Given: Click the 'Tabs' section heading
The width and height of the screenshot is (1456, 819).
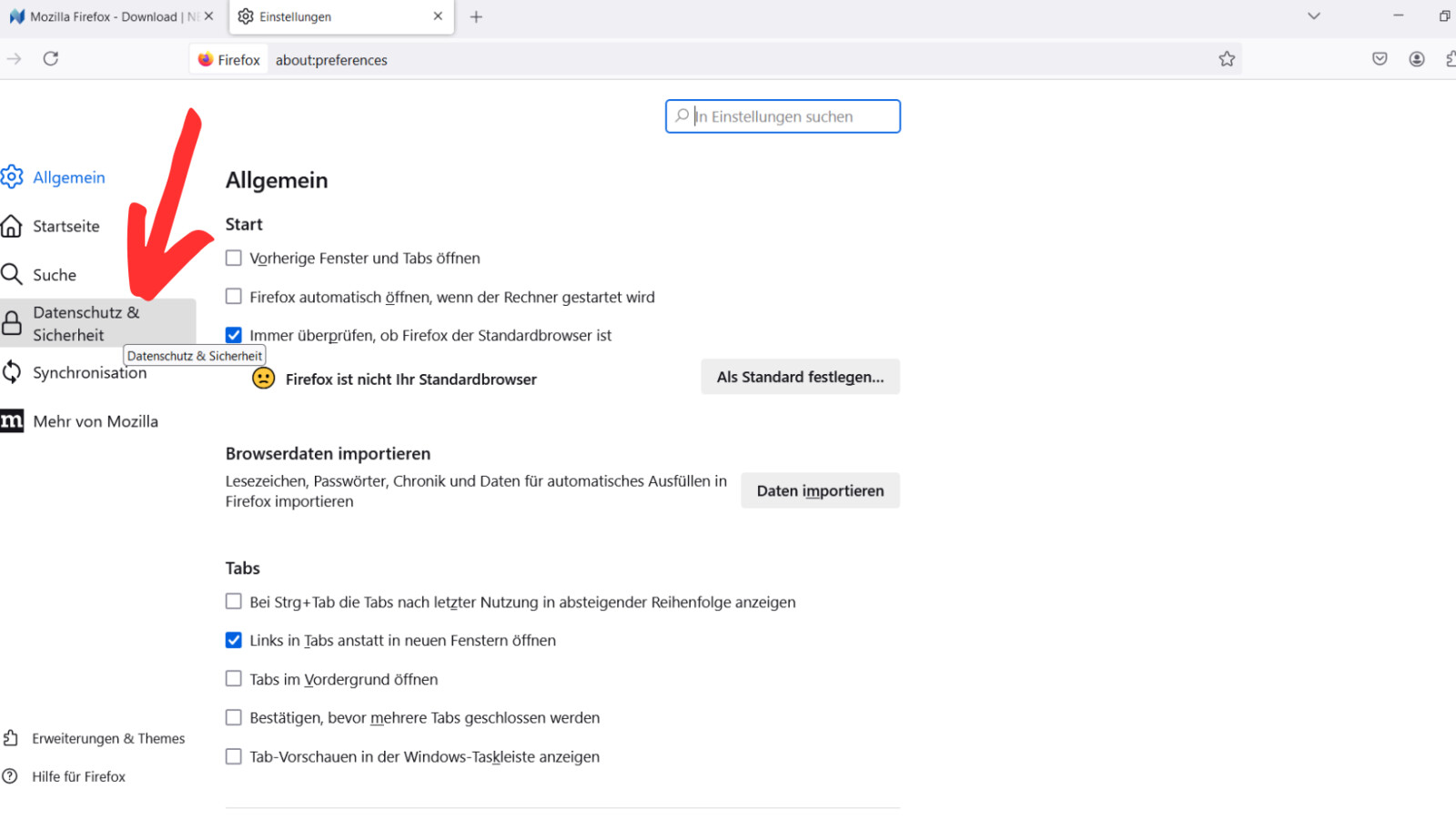Looking at the screenshot, I should point(243,568).
